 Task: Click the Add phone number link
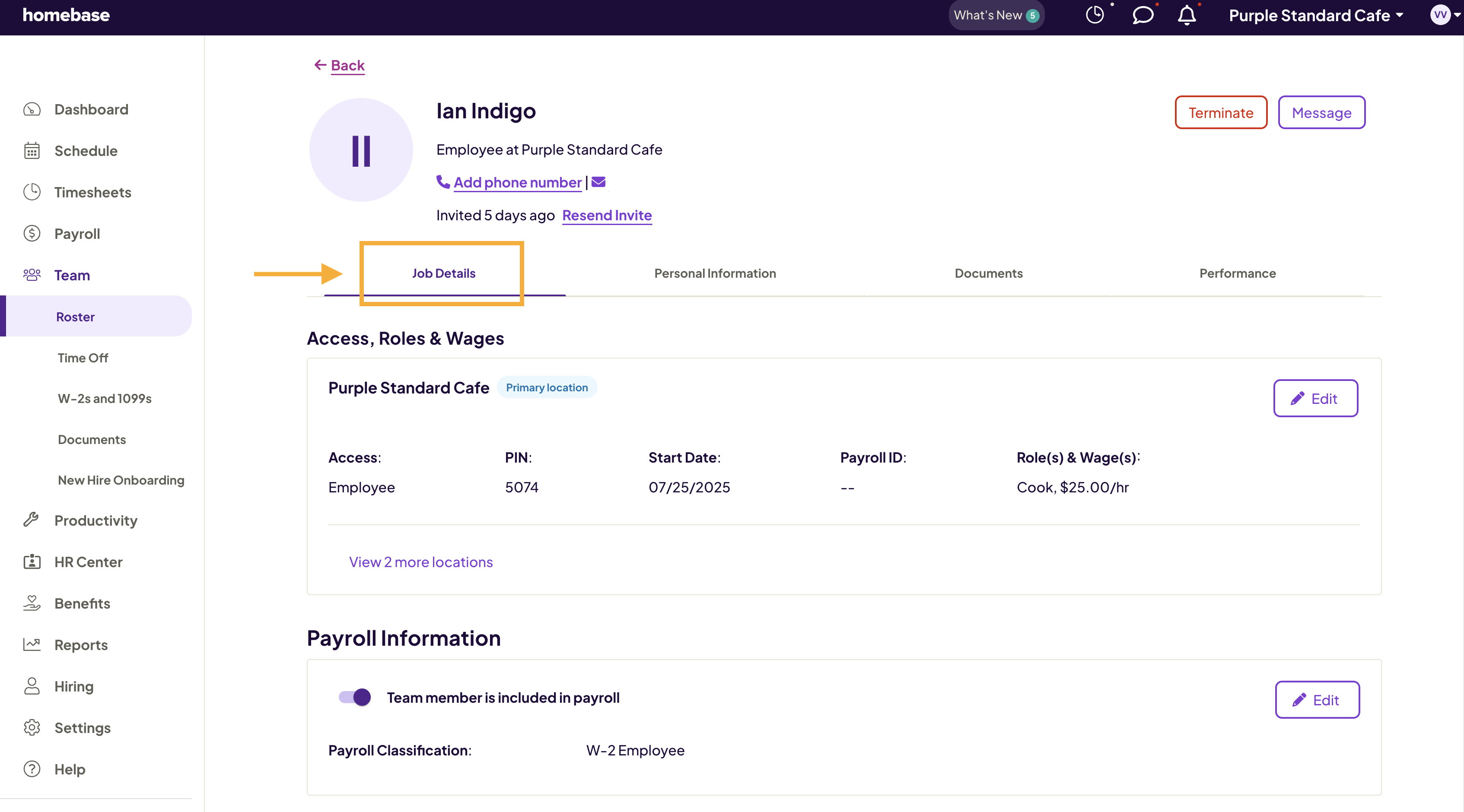517,182
